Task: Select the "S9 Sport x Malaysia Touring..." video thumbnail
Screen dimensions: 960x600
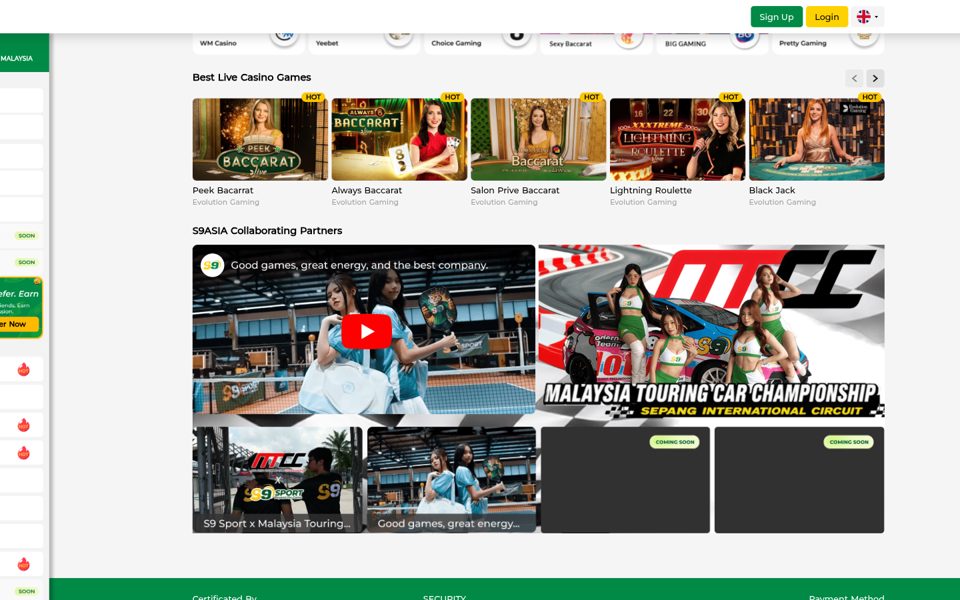Action: pos(277,479)
